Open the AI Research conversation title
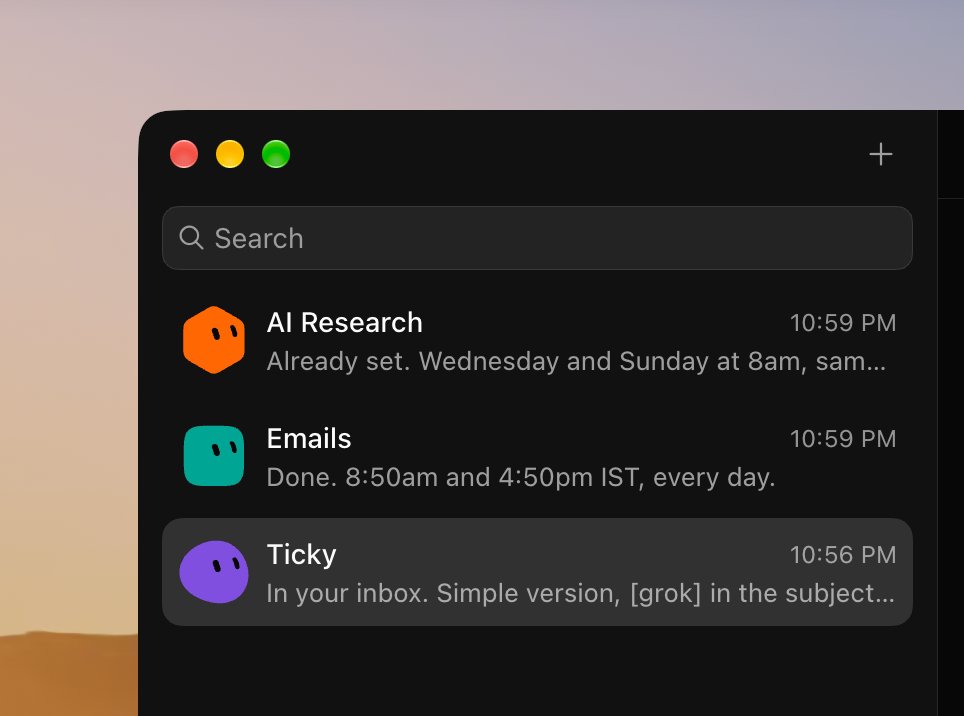This screenshot has width=964, height=716. [x=345, y=323]
